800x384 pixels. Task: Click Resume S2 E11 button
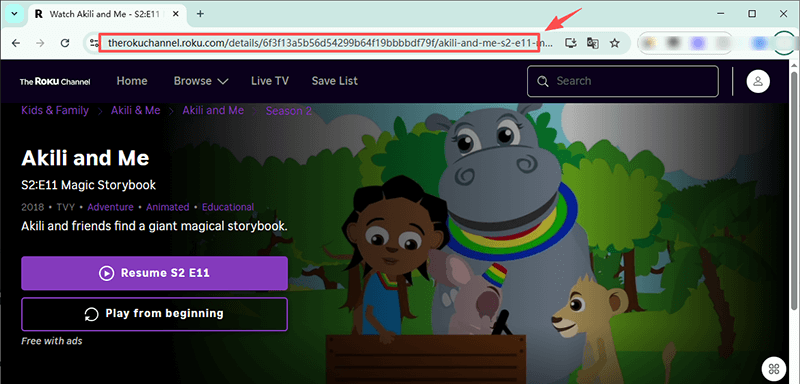tap(155, 273)
